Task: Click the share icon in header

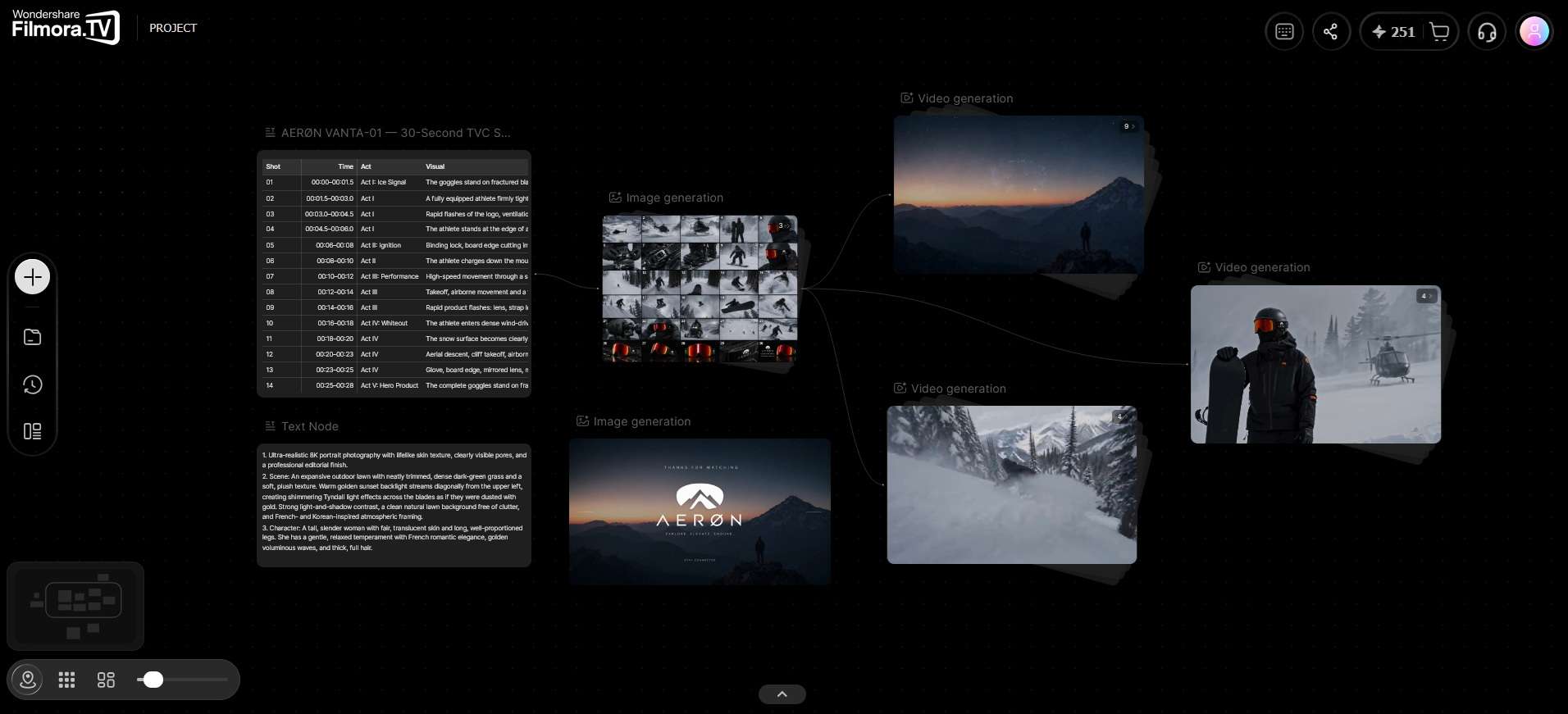Action: click(1331, 32)
